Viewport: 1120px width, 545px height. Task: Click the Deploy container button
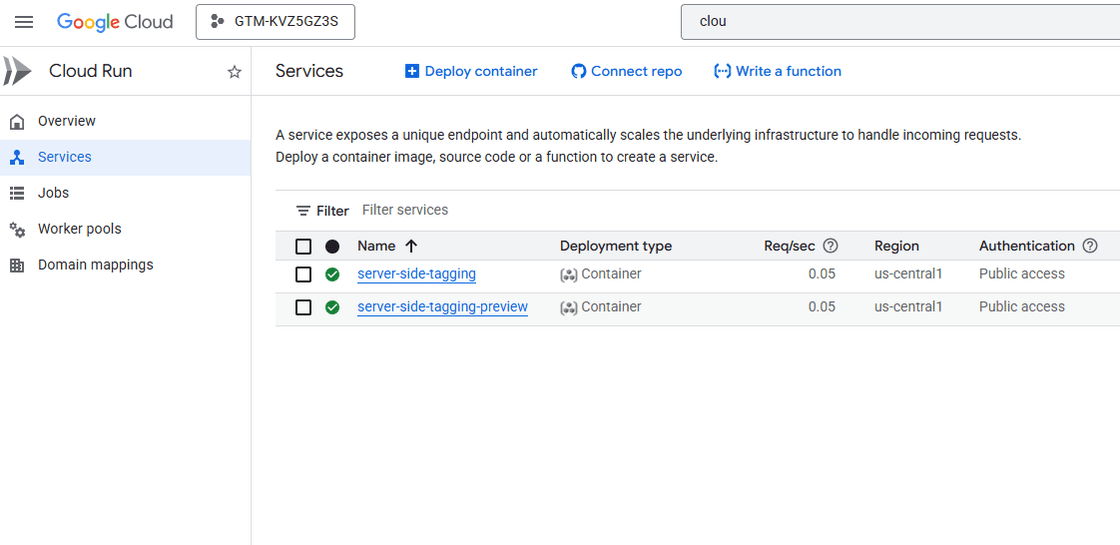(471, 71)
